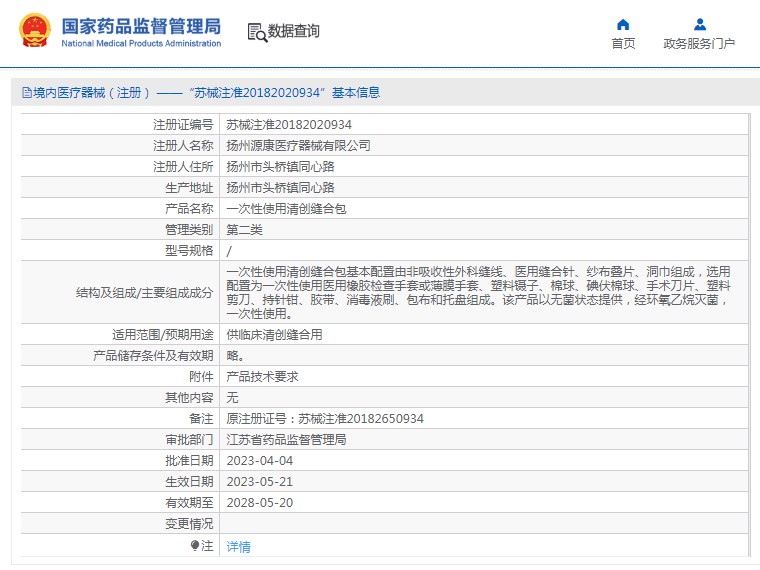Click the lightbulb icon next to 注

195,546
